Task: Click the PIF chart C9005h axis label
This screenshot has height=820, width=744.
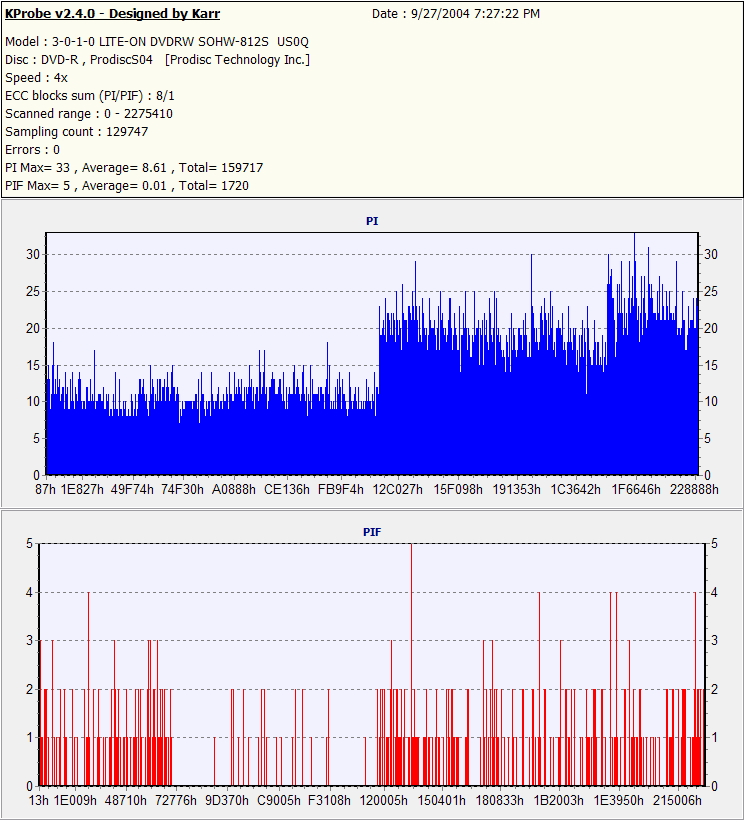Action: tap(279, 800)
